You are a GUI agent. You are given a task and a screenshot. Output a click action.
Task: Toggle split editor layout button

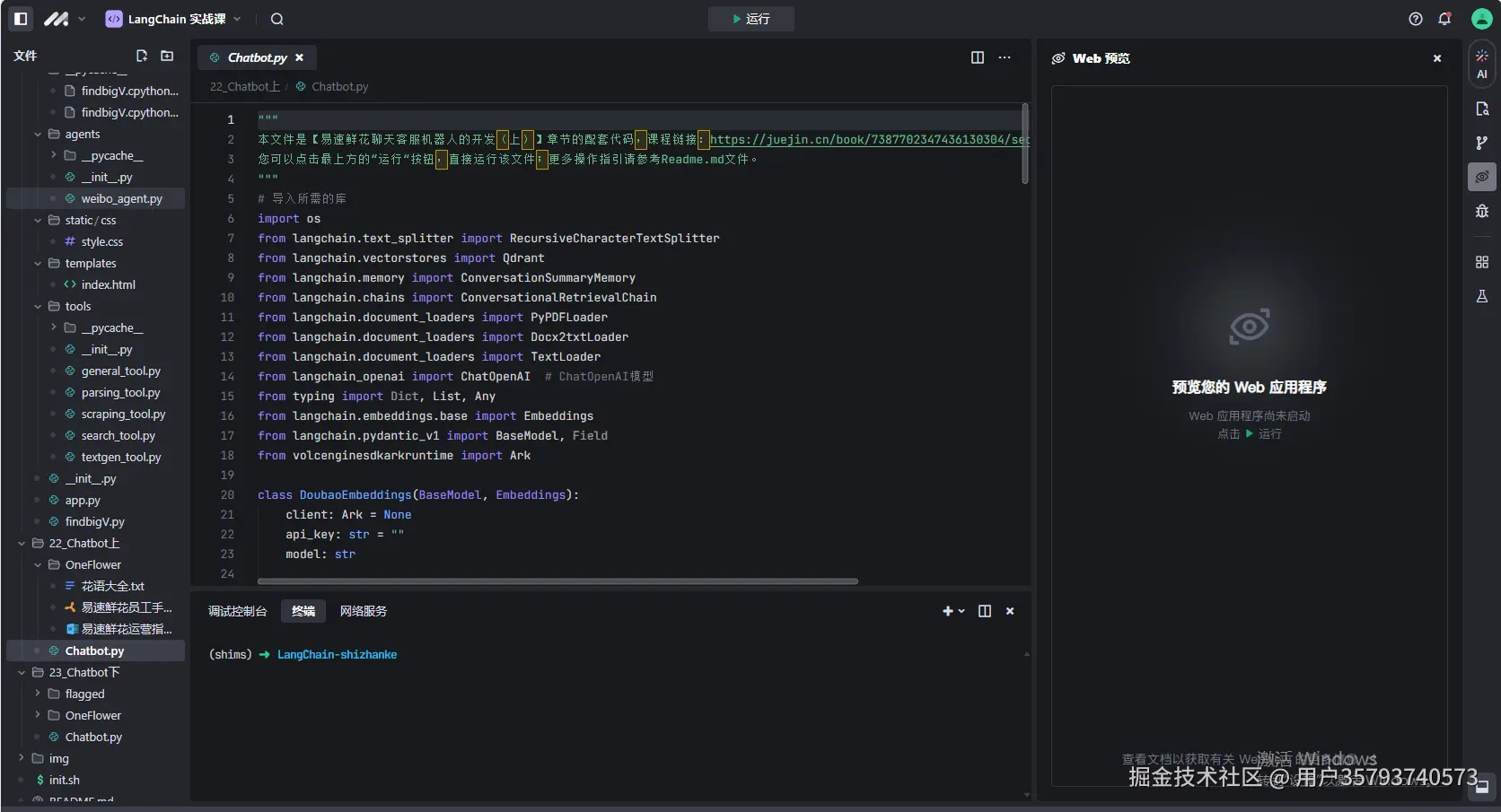click(x=978, y=57)
